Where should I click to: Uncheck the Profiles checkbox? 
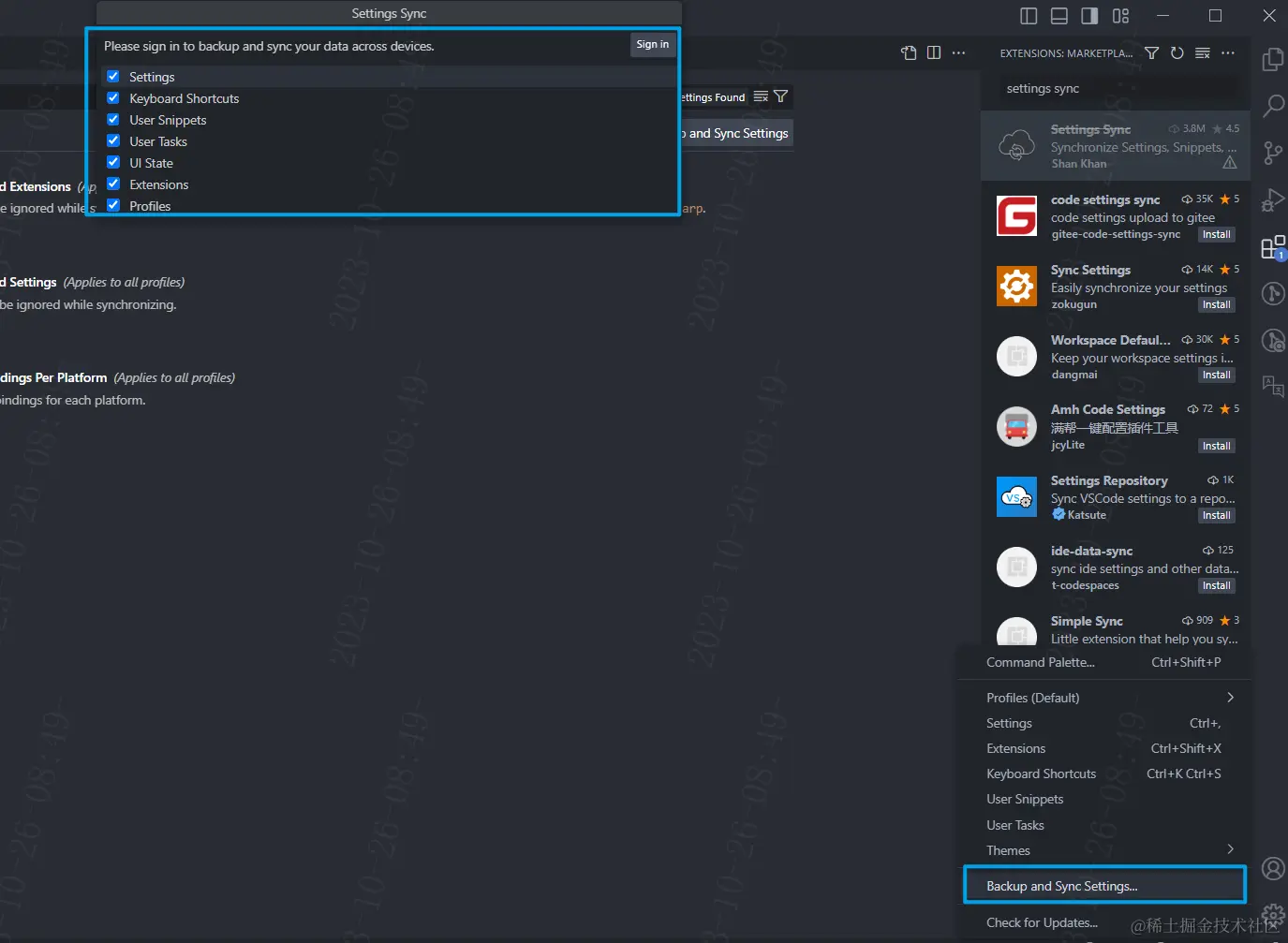click(113, 206)
